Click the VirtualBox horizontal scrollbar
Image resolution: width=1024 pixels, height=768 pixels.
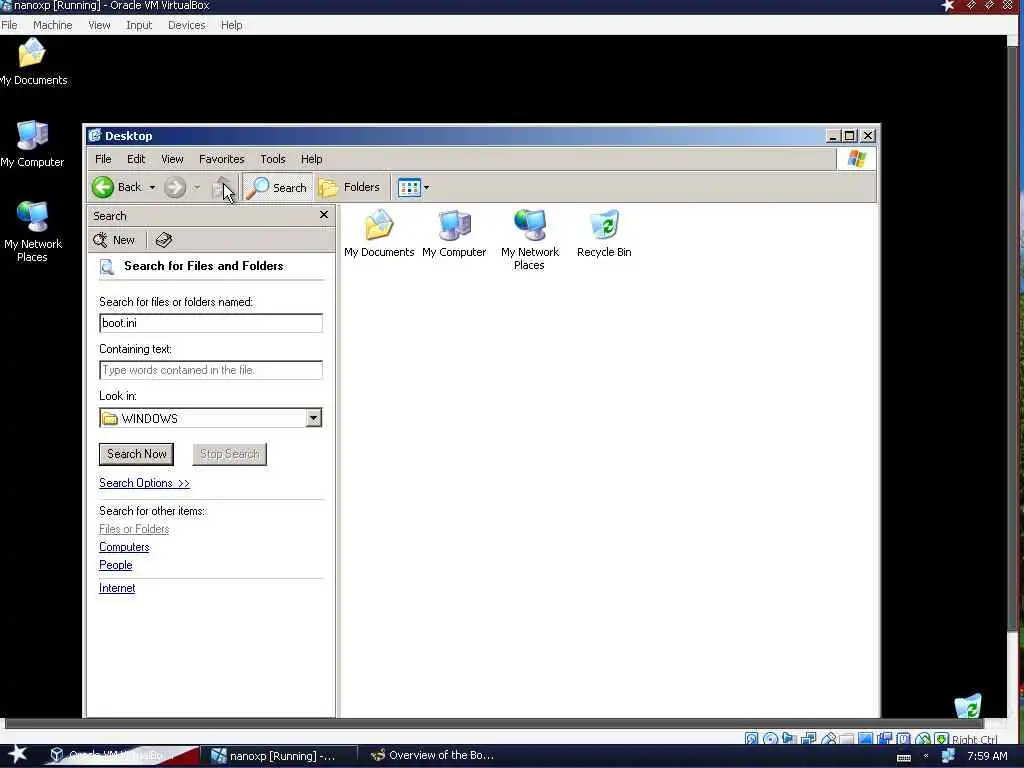click(494, 723)
